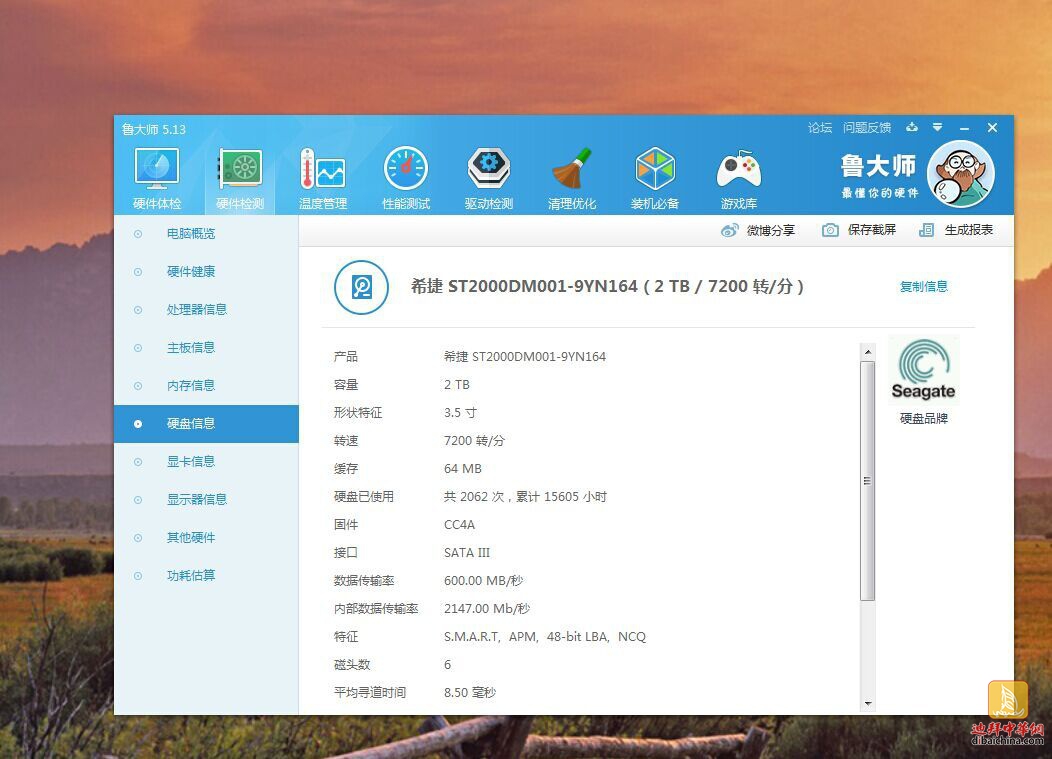This screenshot has height=759, width=1052.
Task: Click the update cloud icon in title bar
Action: 911,127
